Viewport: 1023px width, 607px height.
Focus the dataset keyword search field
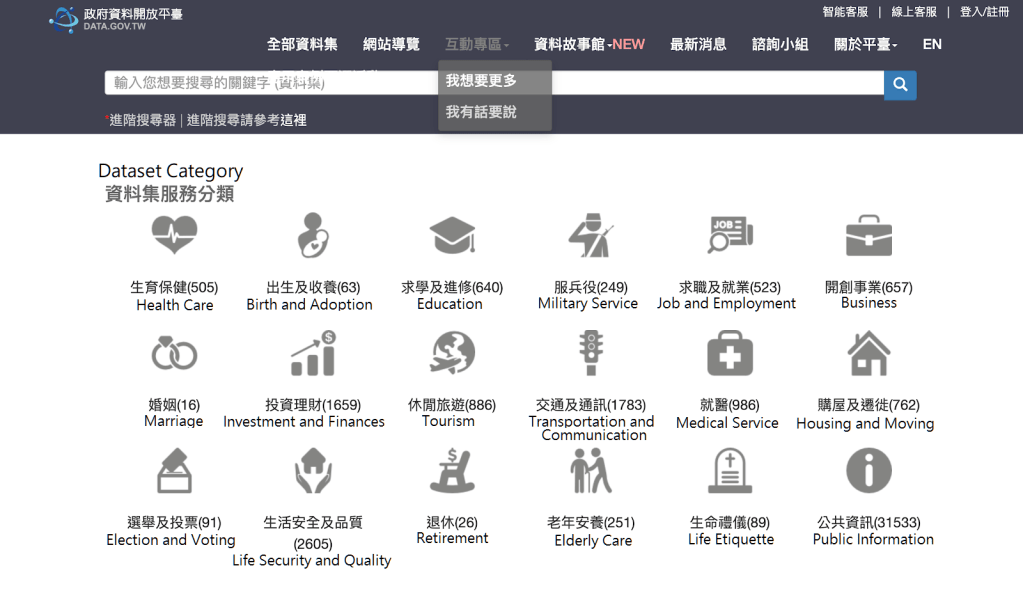pyautogui.click(x=270, y=83)
